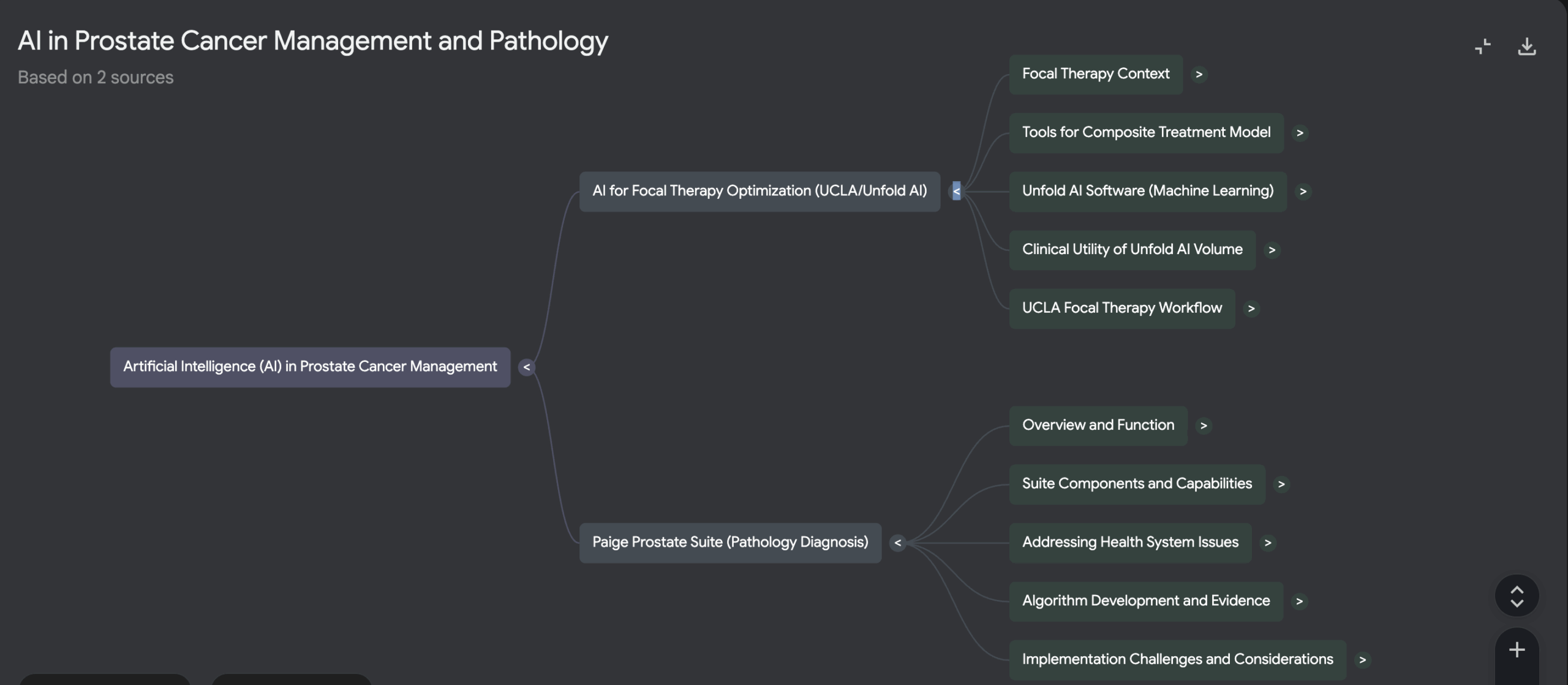The width and height of the screenshot is (1568, 685).
Task: Click the expand/collapse levels arrows button
Action: point(1517,594)
